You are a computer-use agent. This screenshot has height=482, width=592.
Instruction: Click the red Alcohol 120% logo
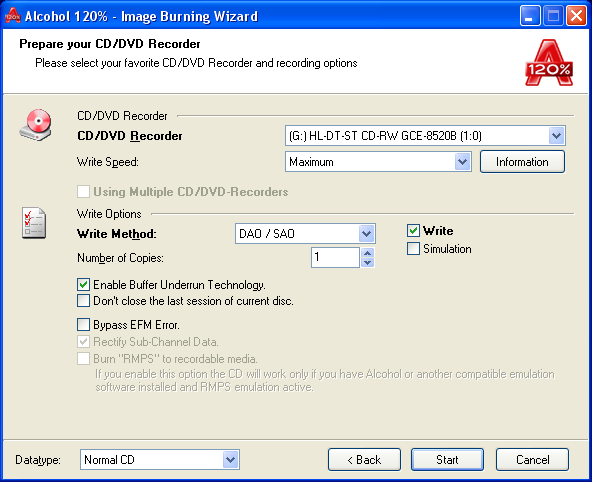coord(549,63)
